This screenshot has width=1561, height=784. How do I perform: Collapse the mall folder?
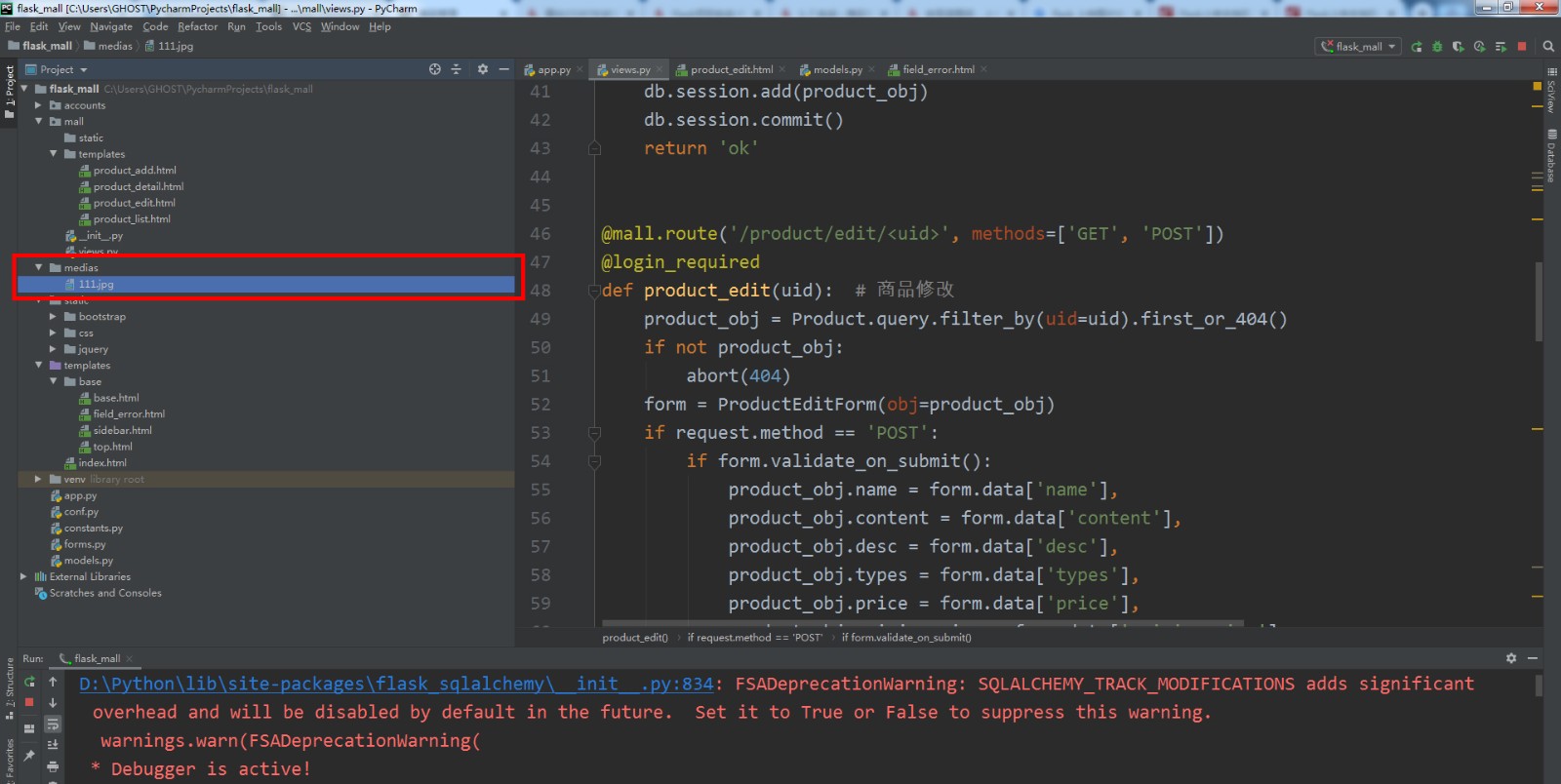click(39, 122)
